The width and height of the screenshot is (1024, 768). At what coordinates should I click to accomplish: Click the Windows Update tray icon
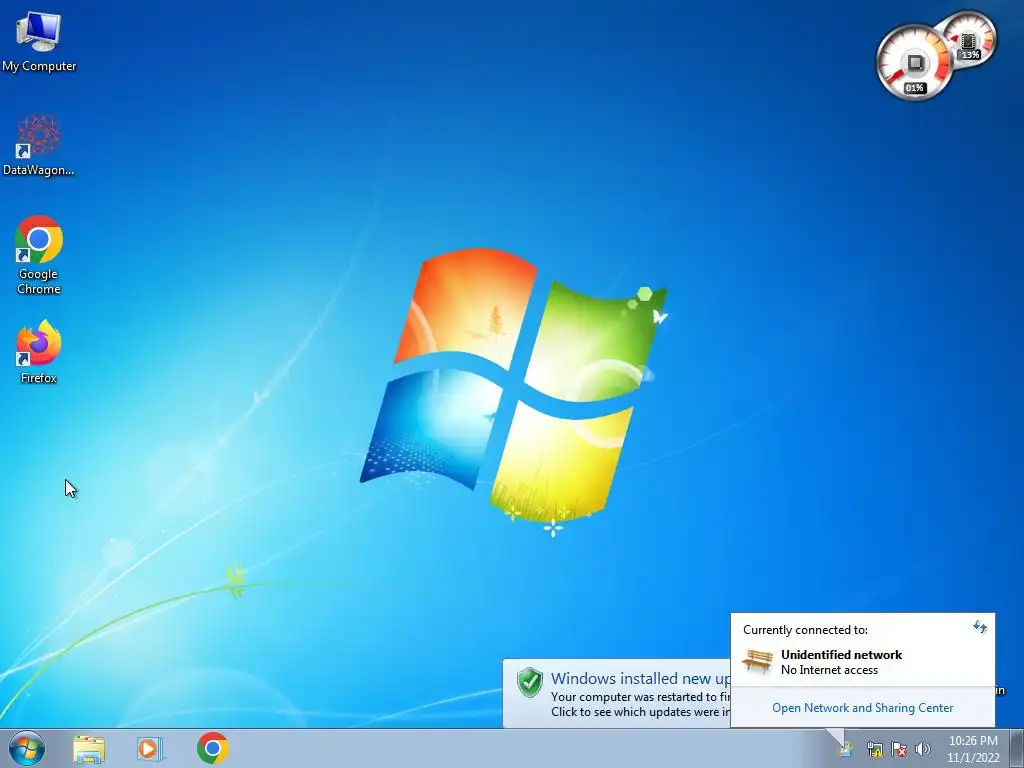(x=845, y=748)
